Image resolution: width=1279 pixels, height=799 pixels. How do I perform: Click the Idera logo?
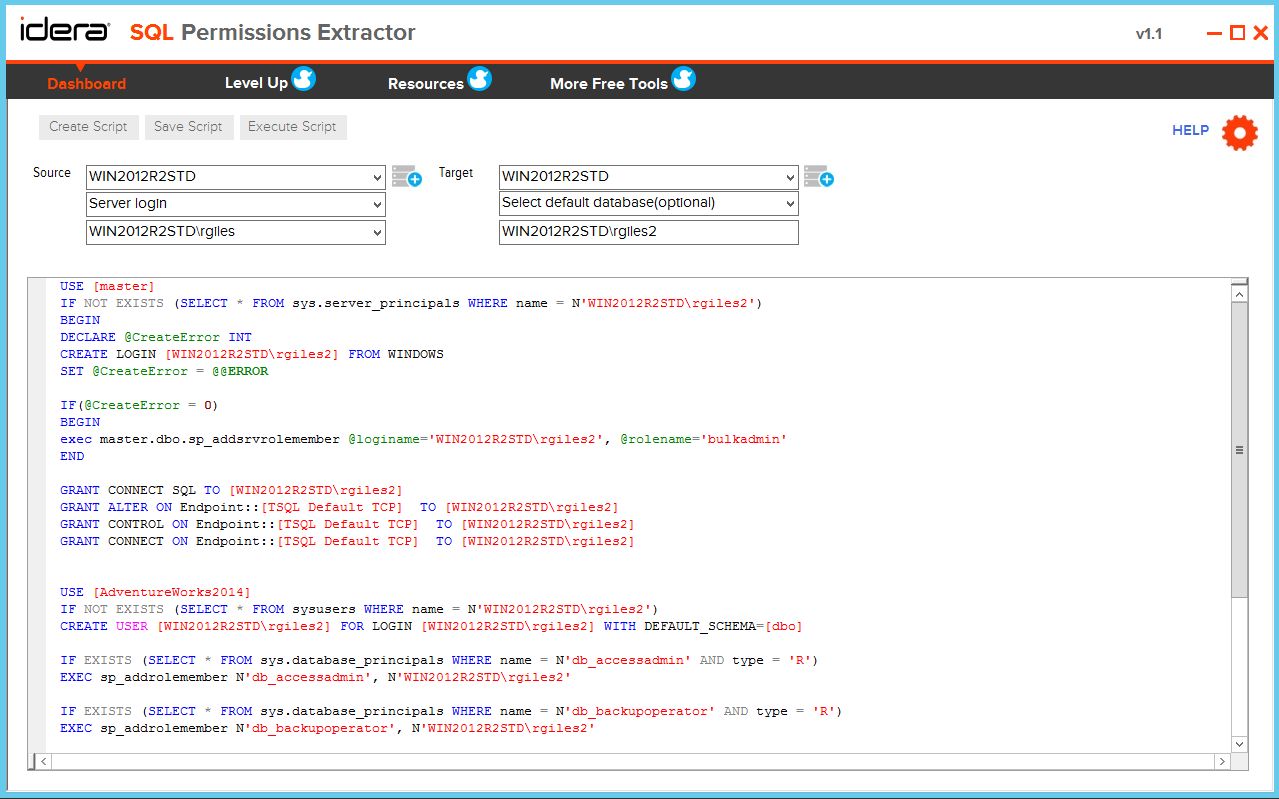65,31
